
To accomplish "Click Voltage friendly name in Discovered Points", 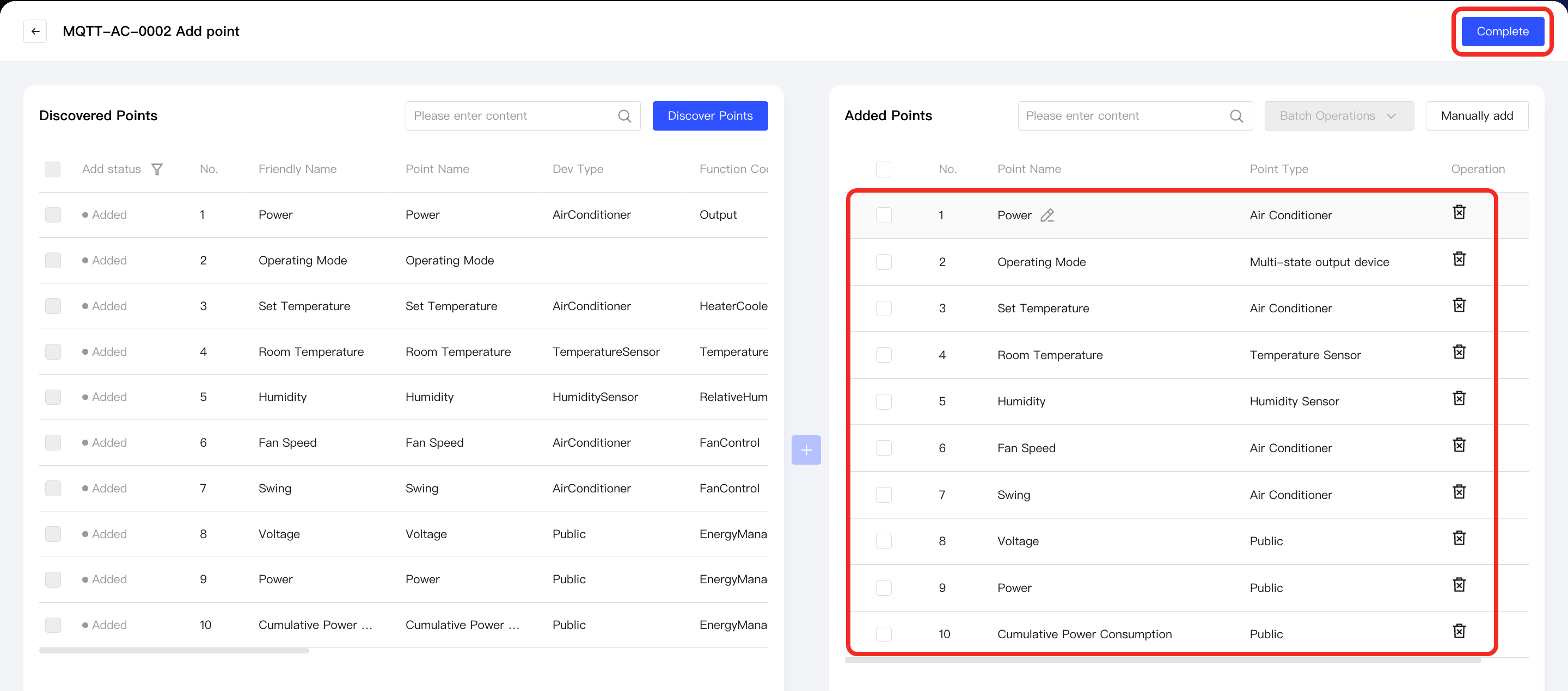I will (x=279, y=534).
